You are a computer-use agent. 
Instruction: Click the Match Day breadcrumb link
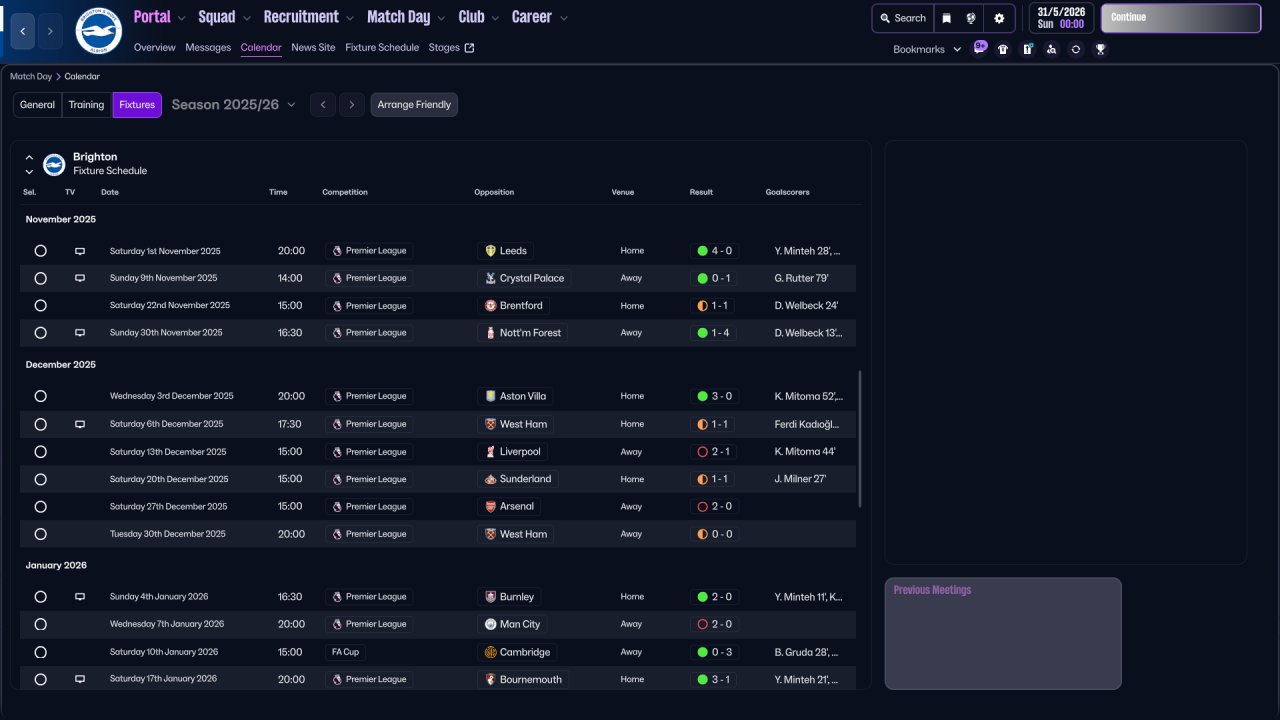pos(31,76)
